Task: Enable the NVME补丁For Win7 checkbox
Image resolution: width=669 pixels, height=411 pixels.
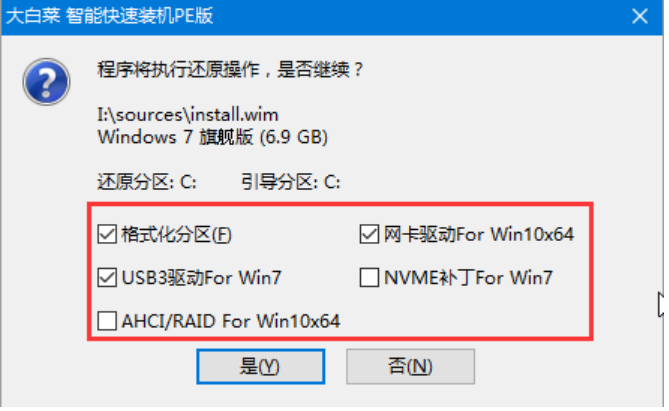Action: tap(369, 278)
